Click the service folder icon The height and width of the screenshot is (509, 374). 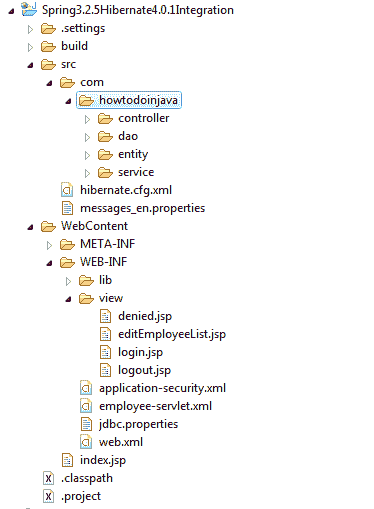coord(105,173)
